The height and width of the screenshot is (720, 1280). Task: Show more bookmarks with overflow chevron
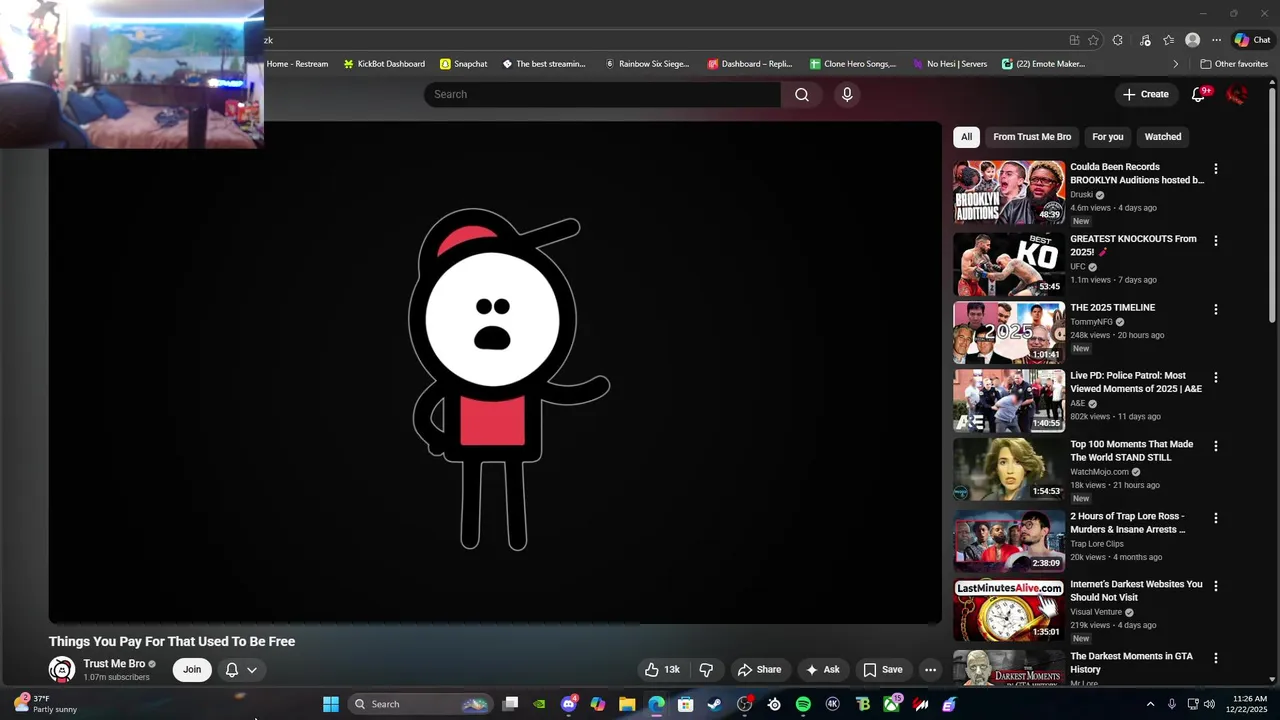[x=1175, y=64]
